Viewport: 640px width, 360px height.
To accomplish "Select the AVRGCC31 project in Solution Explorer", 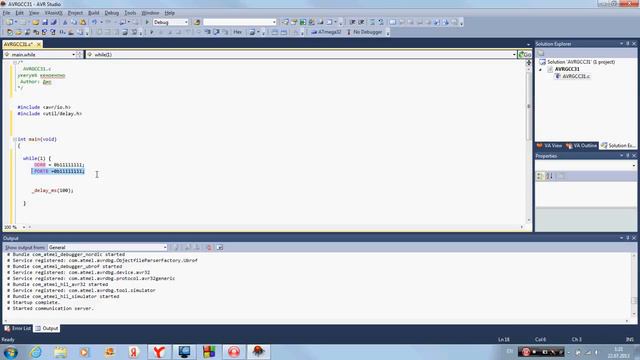I will (x=567, y=69).
